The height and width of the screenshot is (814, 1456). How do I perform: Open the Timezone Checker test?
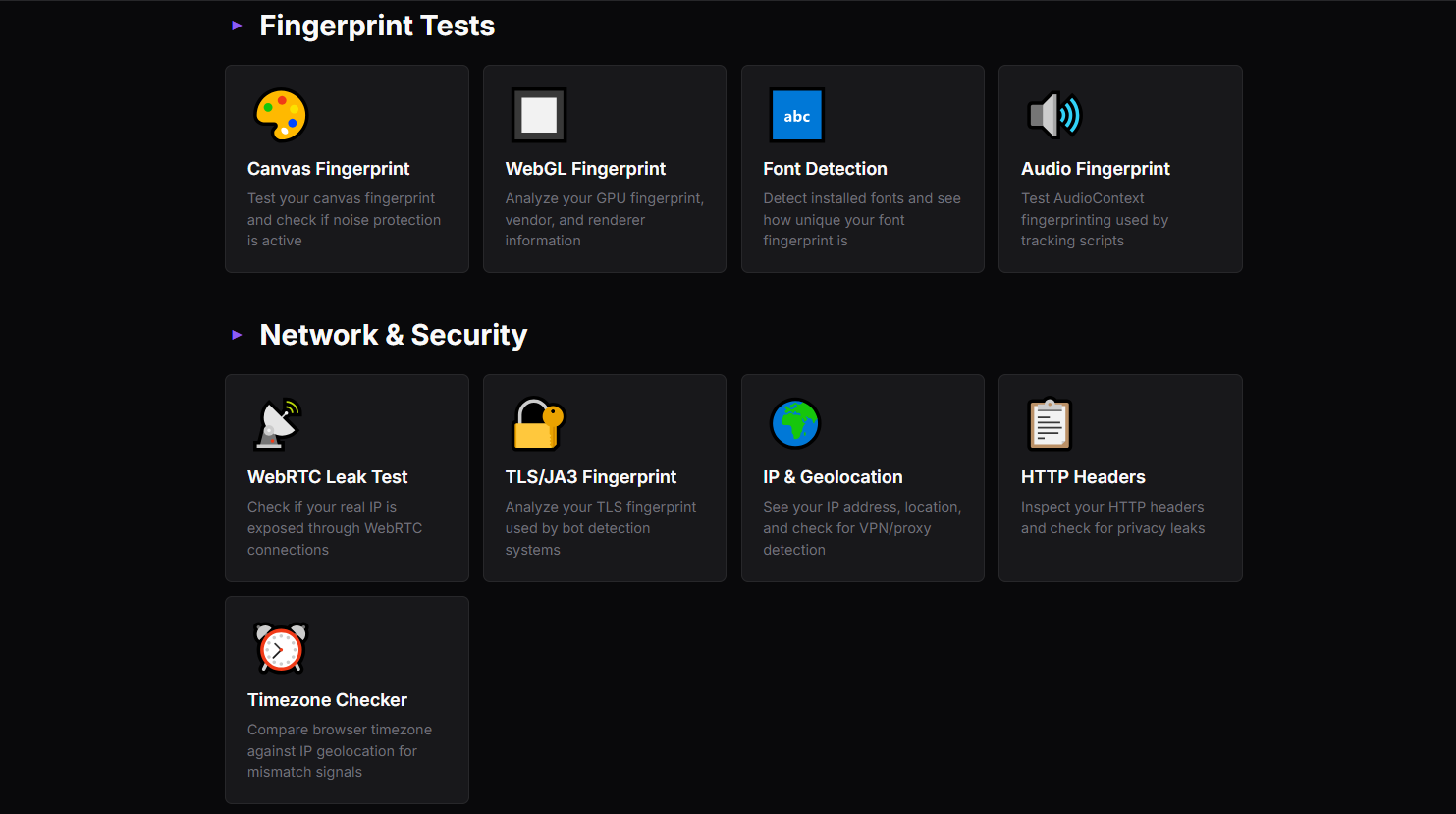coord(347,699)
